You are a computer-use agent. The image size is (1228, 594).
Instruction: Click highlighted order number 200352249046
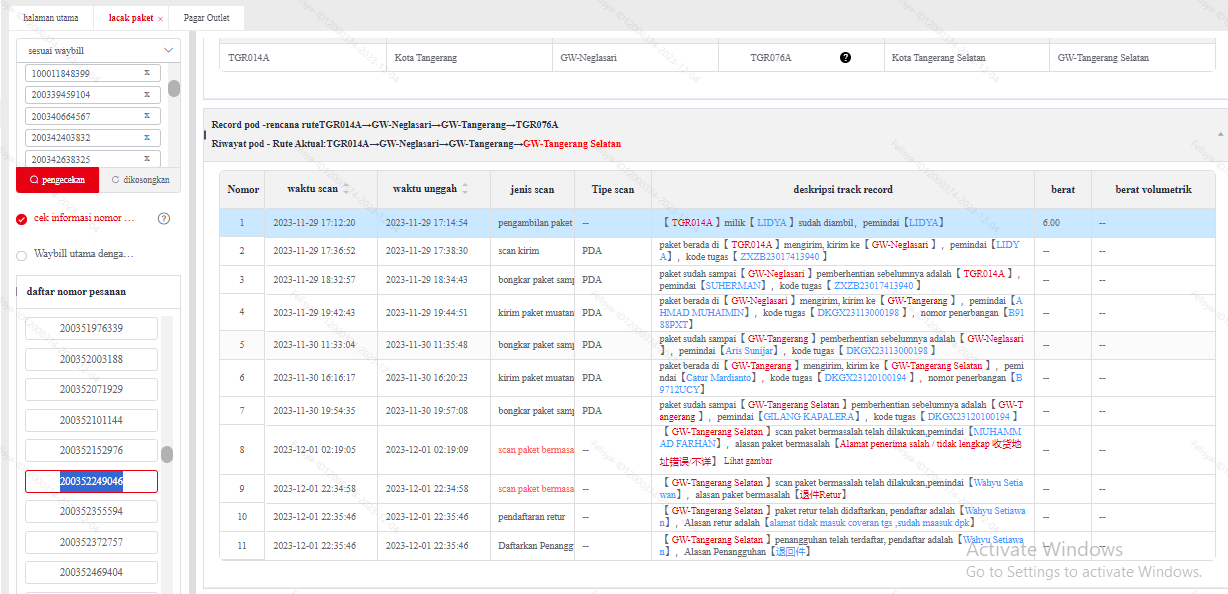(91, 481)
